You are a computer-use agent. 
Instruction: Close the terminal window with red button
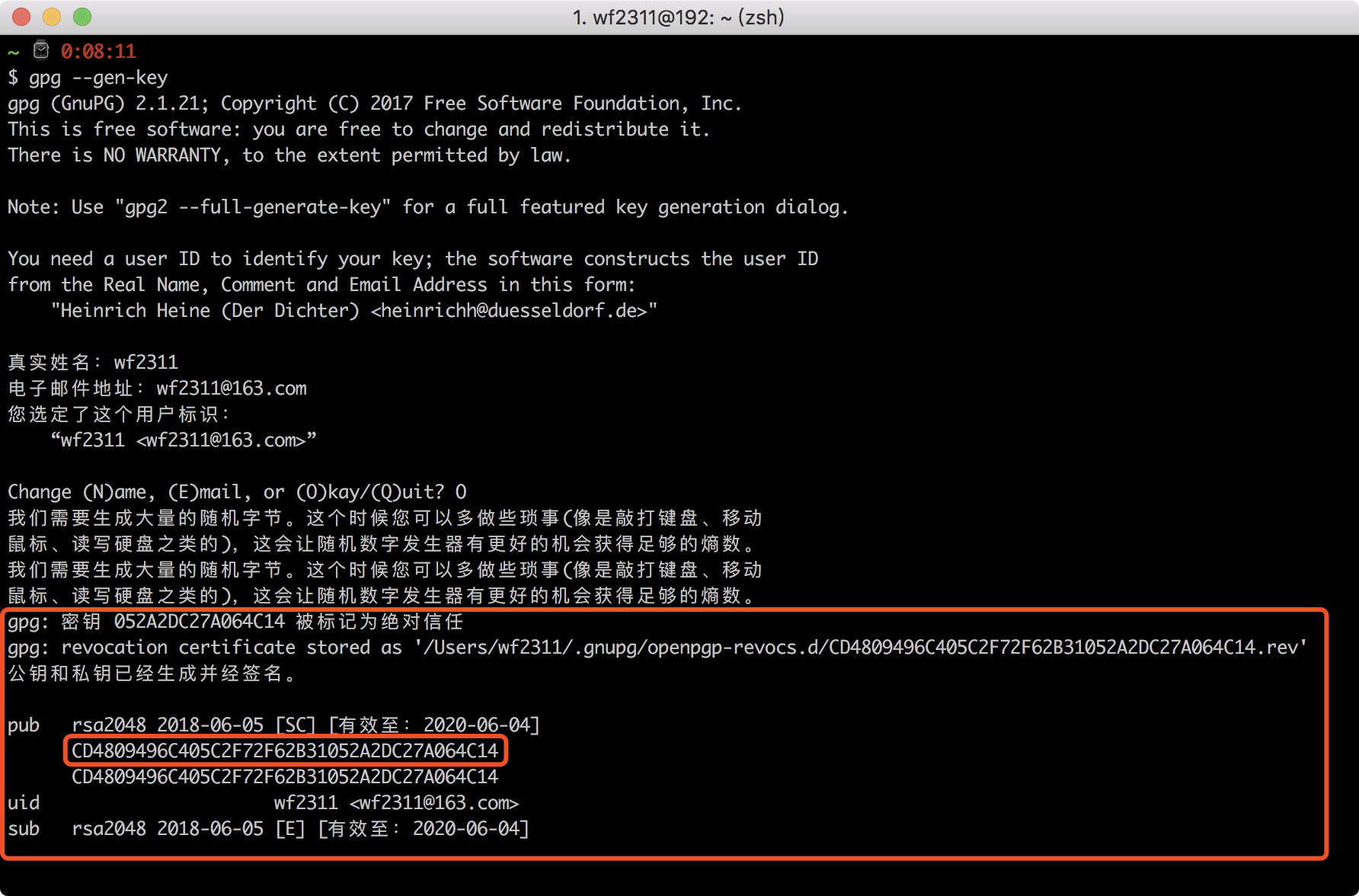pyautogui.click(x=21, y=17)
